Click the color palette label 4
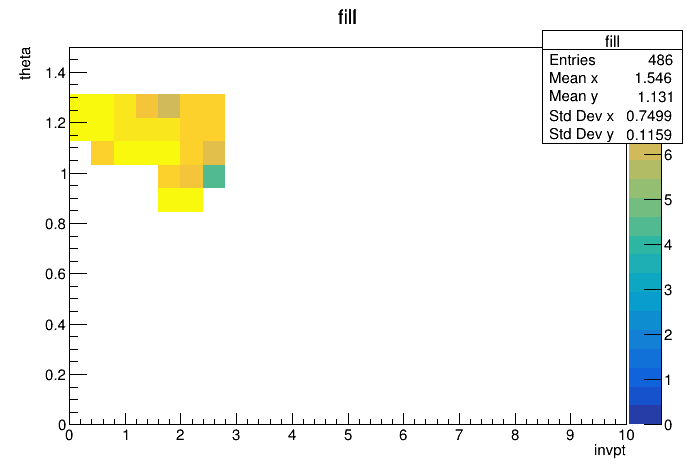The width and height of the screenshot is (696, 472). tap(668, 245)
